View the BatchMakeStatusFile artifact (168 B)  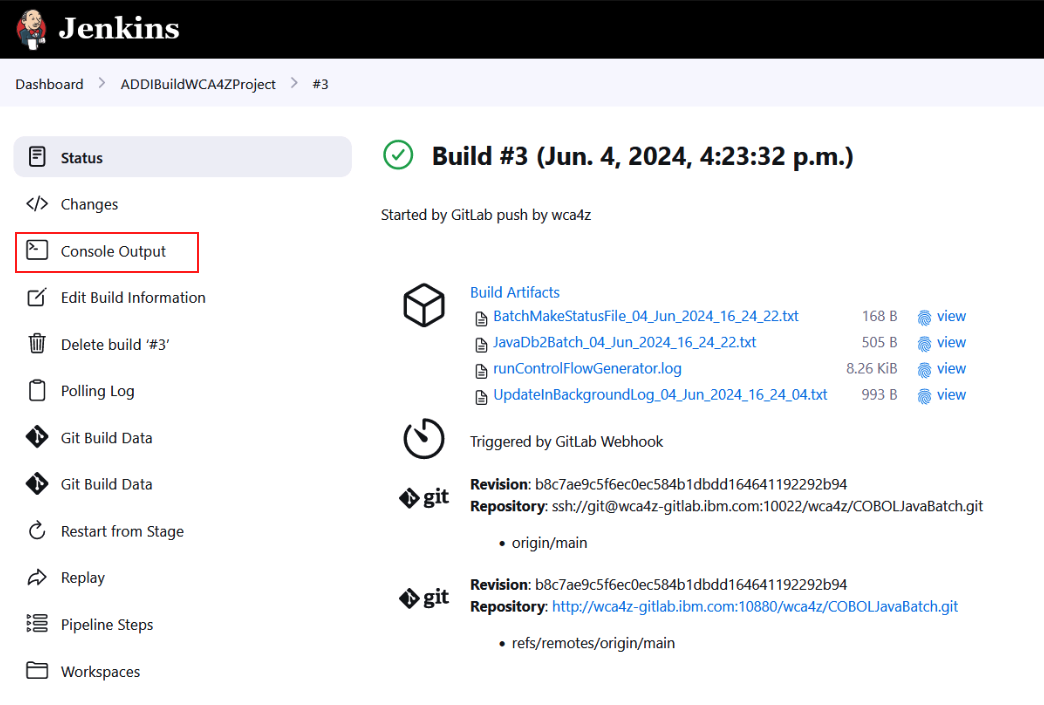(951, 316)
